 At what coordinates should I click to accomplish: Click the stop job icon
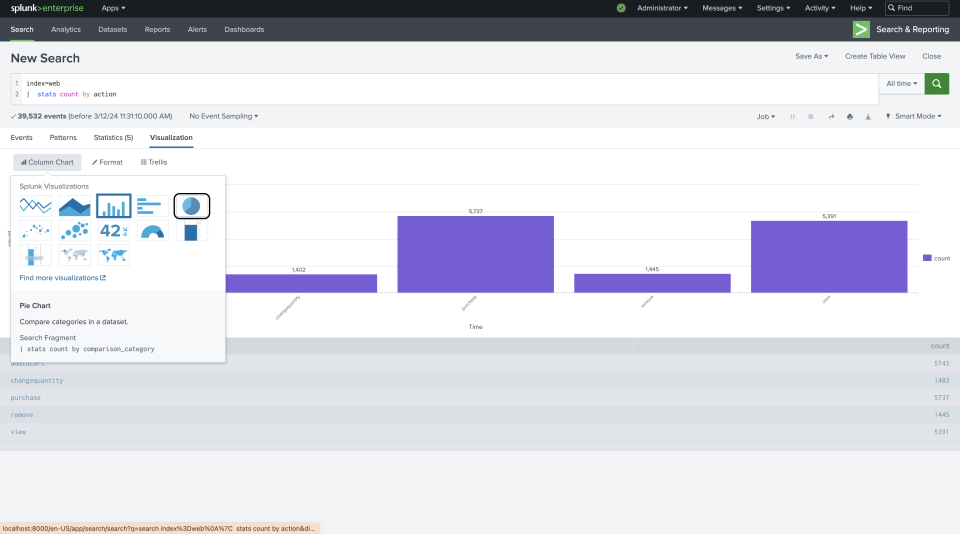(811, 116)
